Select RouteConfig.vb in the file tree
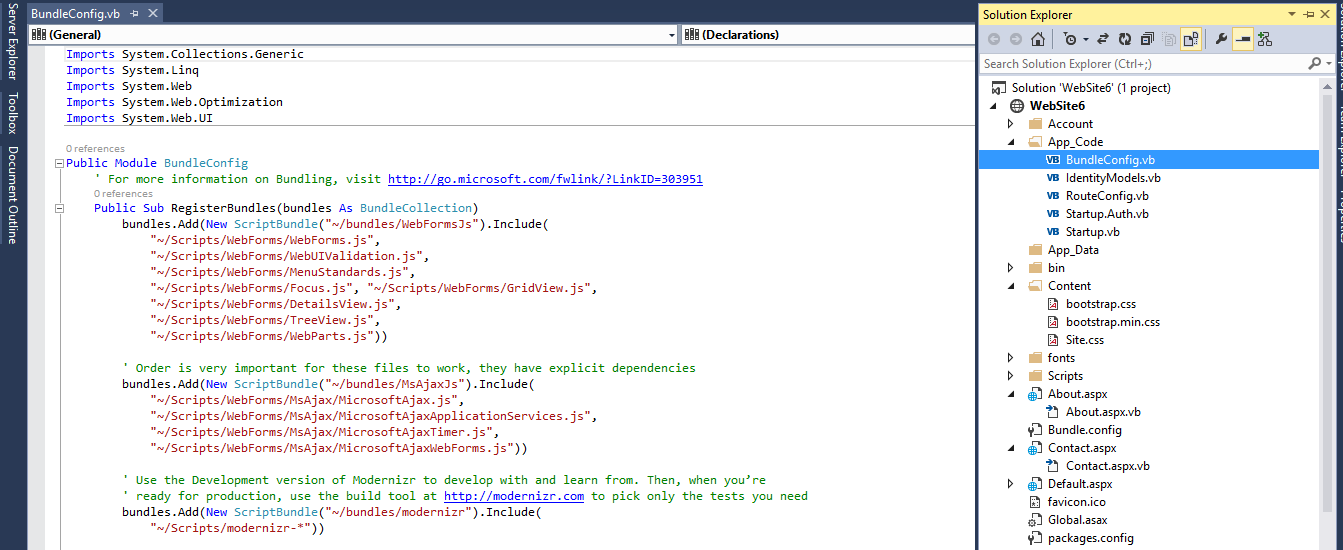This screenshot has height=550, width=1343. click(x=1106, y=196)
